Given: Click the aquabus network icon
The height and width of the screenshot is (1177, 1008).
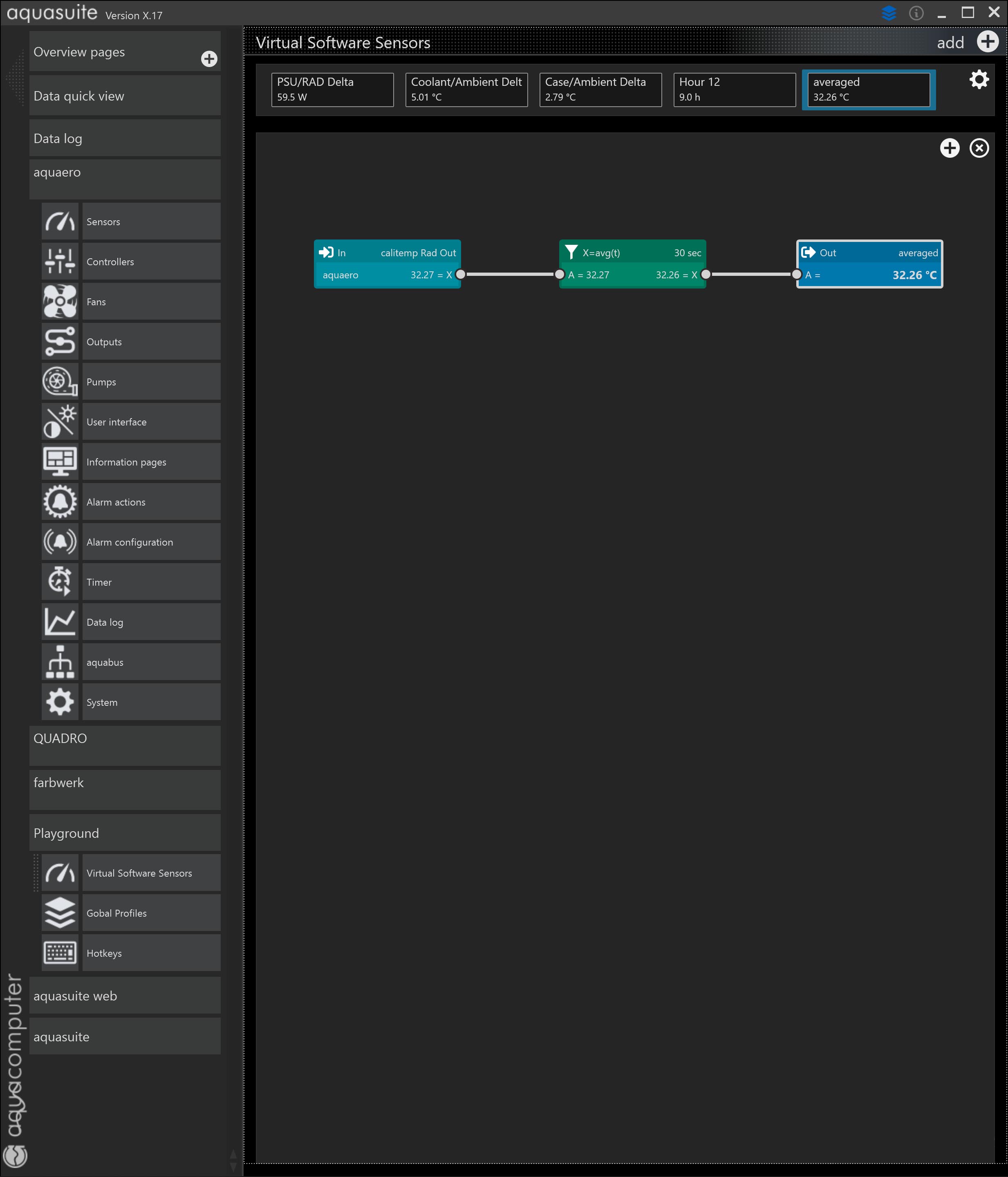Looking at the screenshot, I should (x=60, y=662).
